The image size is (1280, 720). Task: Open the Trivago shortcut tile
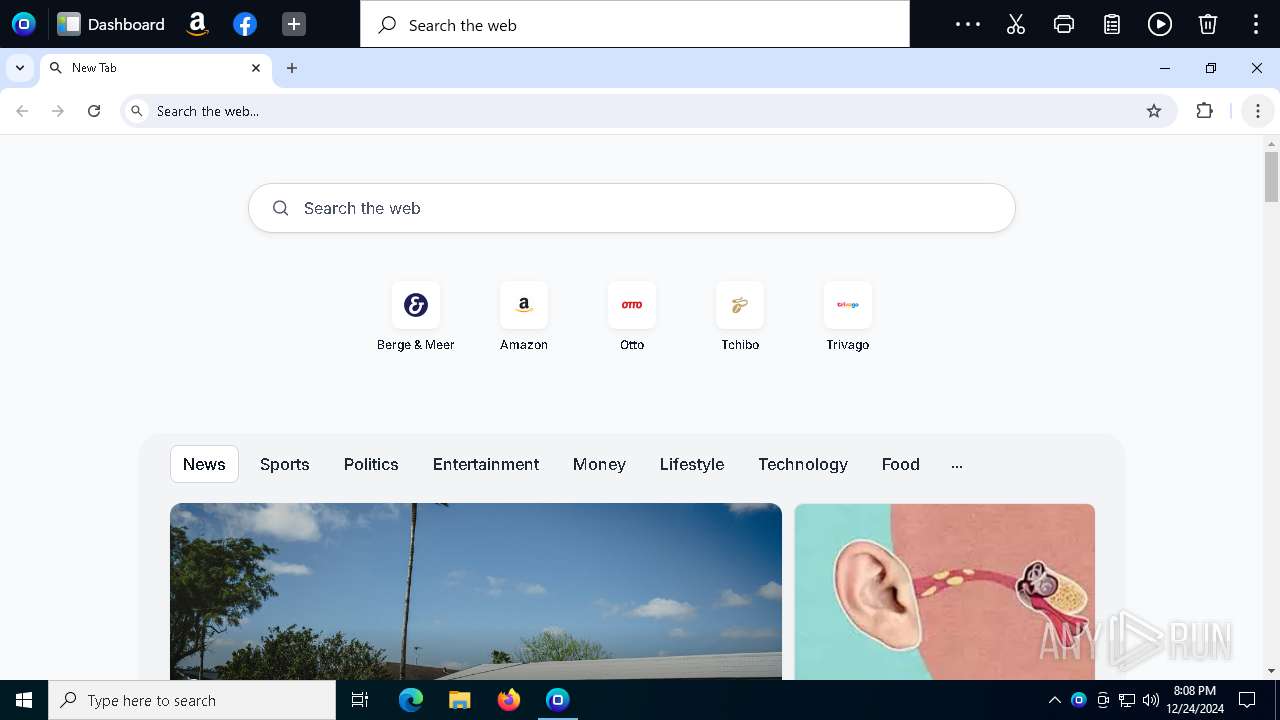click(848, 317)
